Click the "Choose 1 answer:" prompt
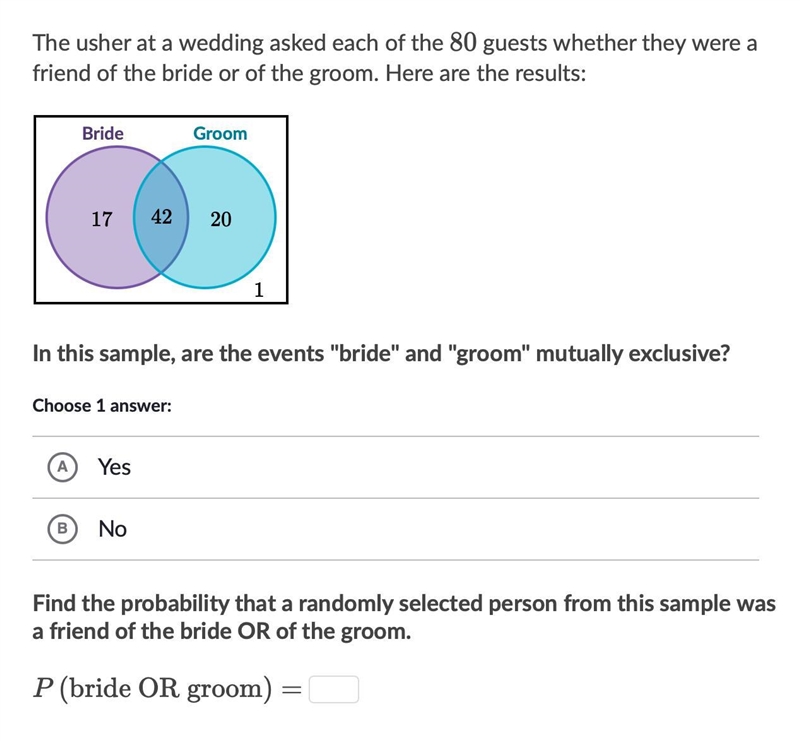Viewport: 800px width, 741px height. pos(102,406)
